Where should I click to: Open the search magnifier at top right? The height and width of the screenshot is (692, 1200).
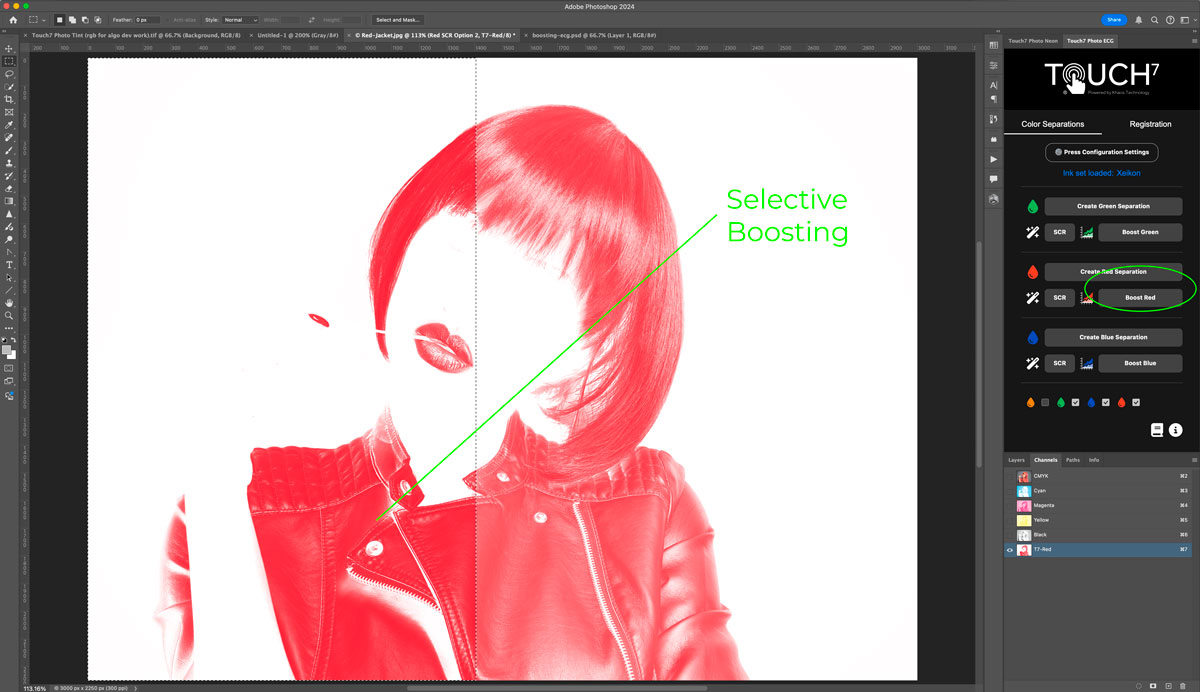[1154, 19]
